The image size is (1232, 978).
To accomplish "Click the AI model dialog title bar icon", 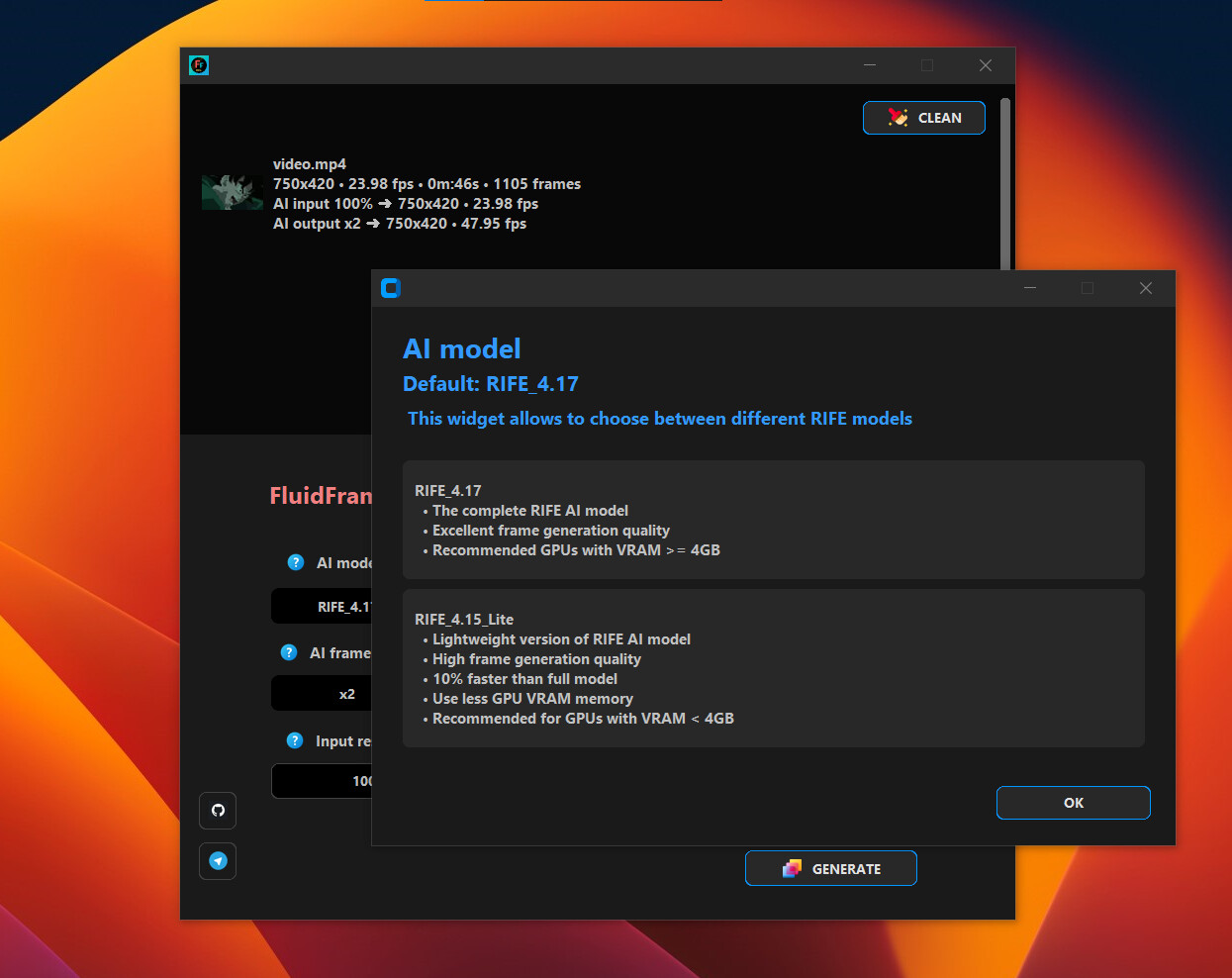I will [391, 288].
